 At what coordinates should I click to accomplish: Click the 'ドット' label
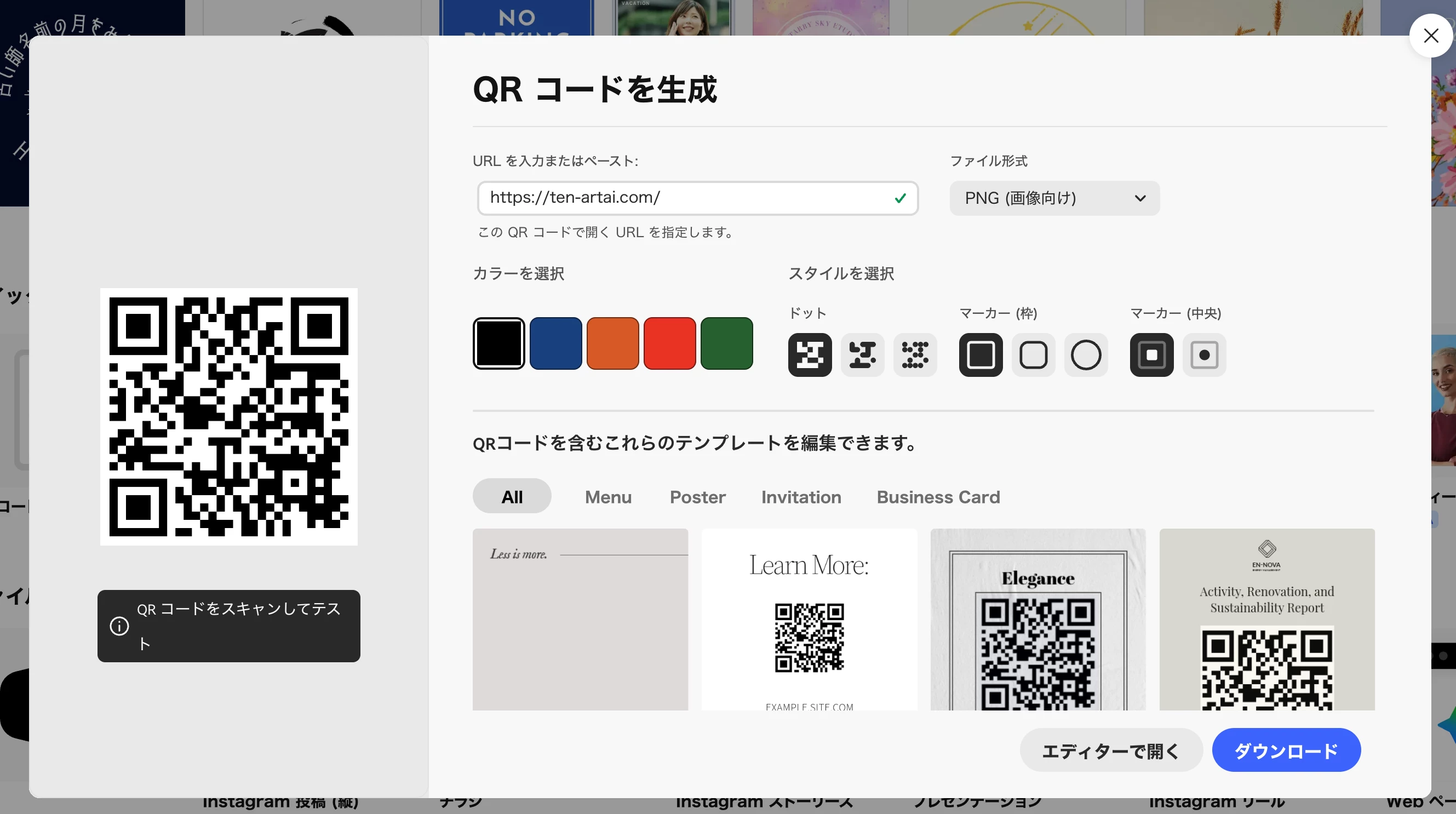(x=807, y=313)
